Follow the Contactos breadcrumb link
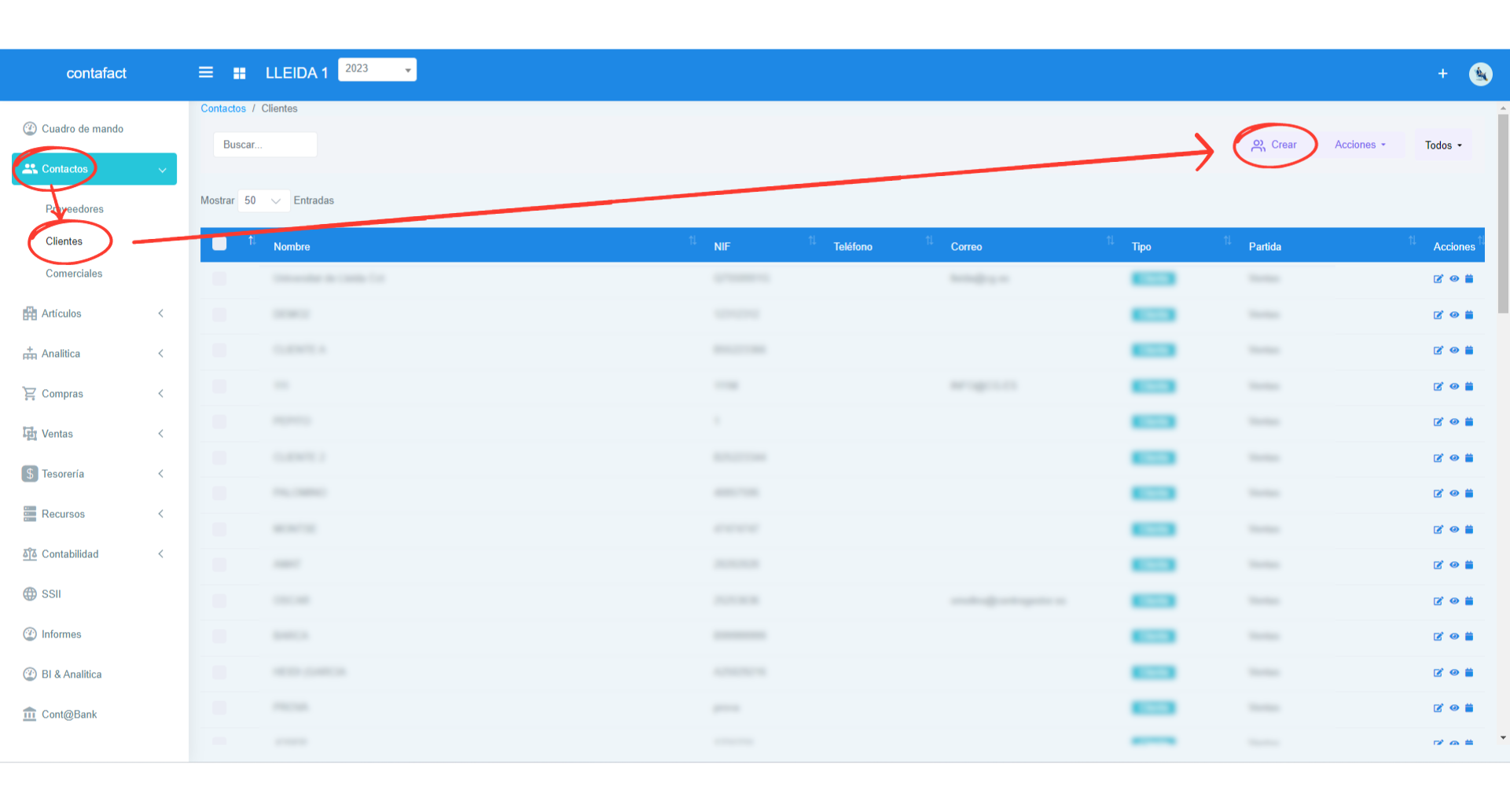Viewport: 1510px width, 812px height. 223,108
